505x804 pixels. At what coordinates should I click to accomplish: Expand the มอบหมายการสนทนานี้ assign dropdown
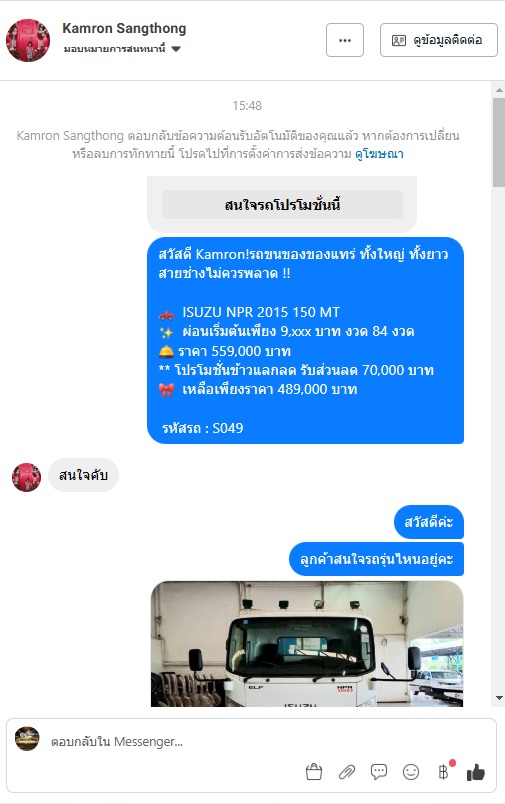point(123,49)
